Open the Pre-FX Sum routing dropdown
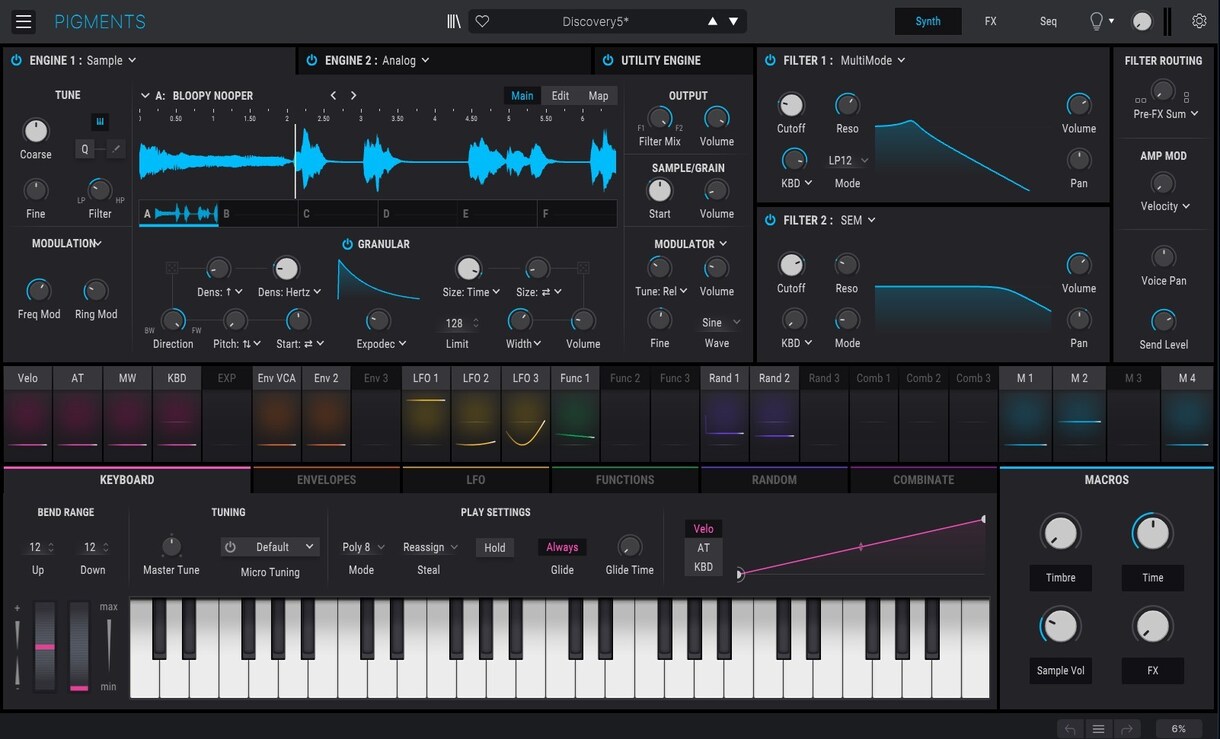 1166,114
